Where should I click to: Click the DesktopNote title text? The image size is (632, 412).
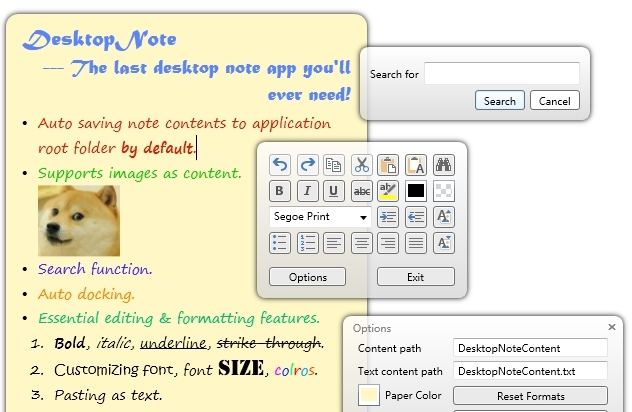pyautogui.click(x=100, y=40)
